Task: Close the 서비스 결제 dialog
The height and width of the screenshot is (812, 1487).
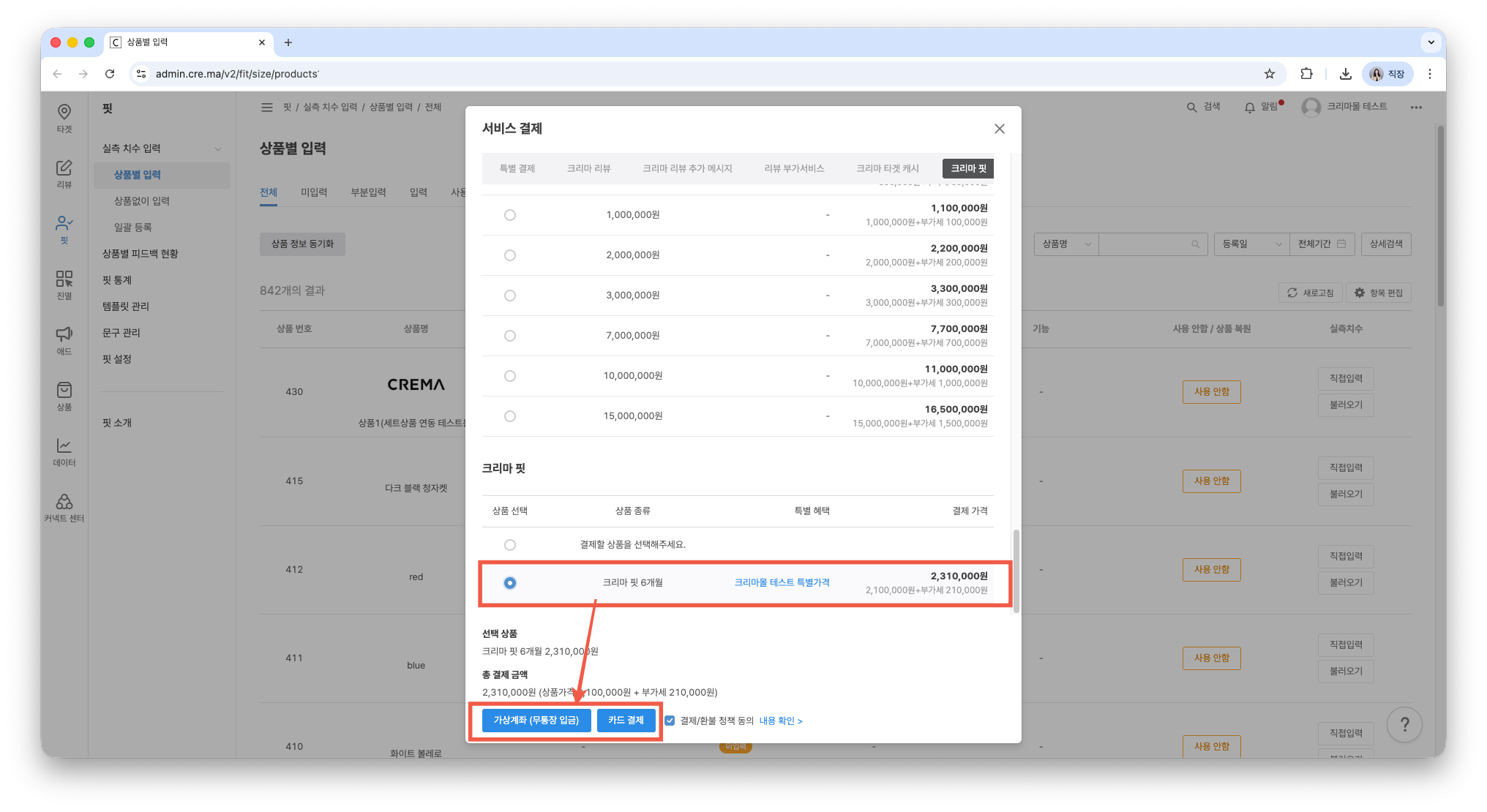Action: pos(999,129)
